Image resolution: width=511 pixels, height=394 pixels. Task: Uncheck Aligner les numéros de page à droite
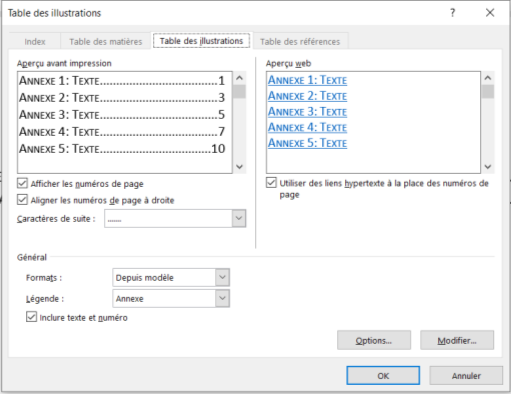pyautogui.click(x=22, y=200)
